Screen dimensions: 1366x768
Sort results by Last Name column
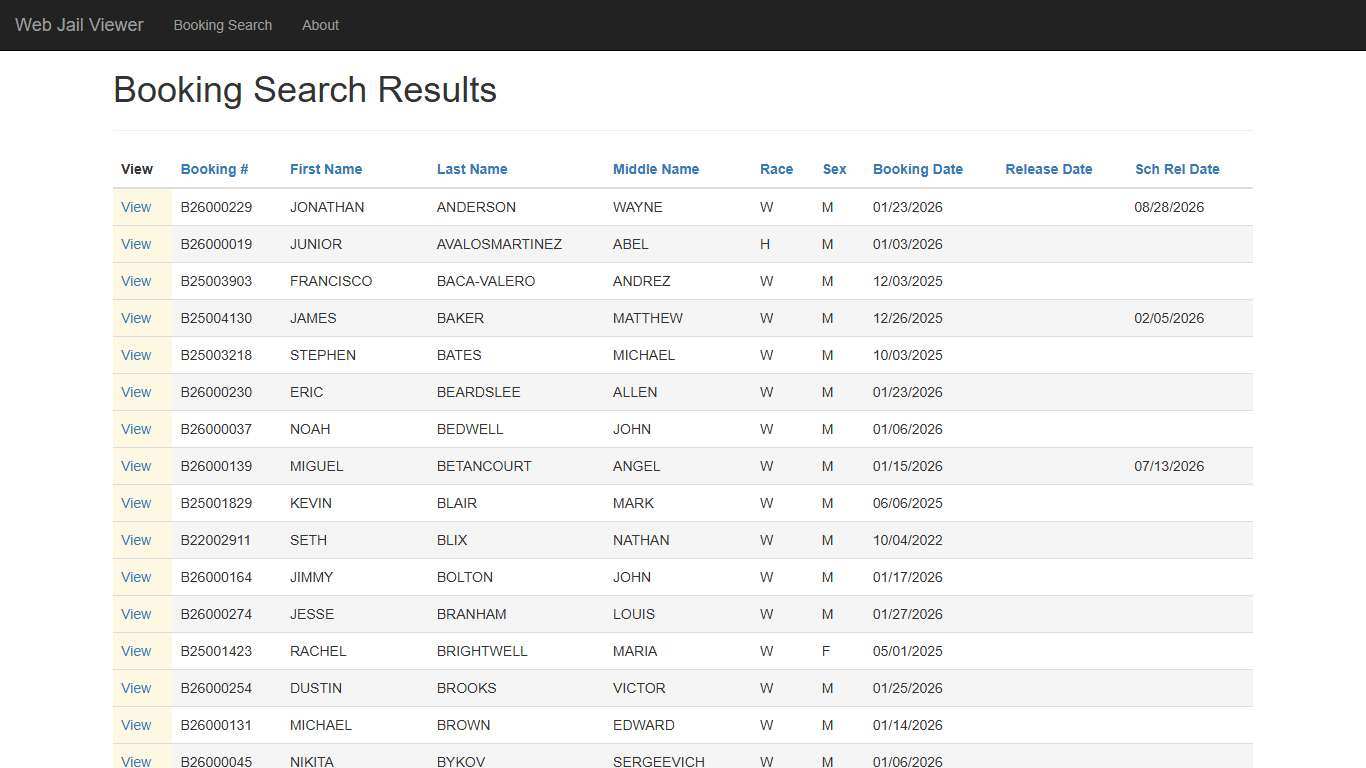[x=472, y=169]
